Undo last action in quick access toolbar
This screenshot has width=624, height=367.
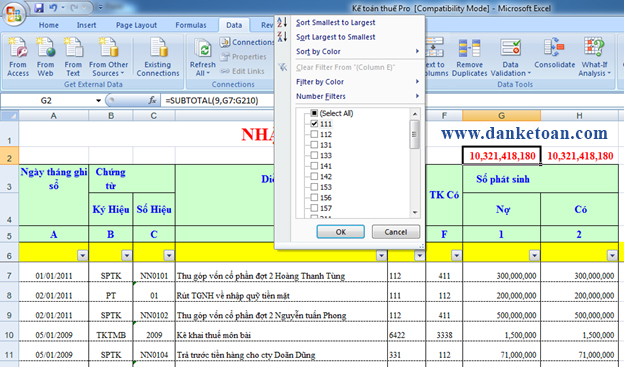53,8
